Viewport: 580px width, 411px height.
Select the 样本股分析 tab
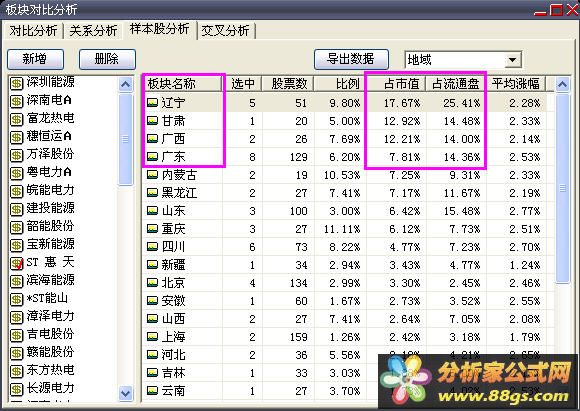point(159,29)
